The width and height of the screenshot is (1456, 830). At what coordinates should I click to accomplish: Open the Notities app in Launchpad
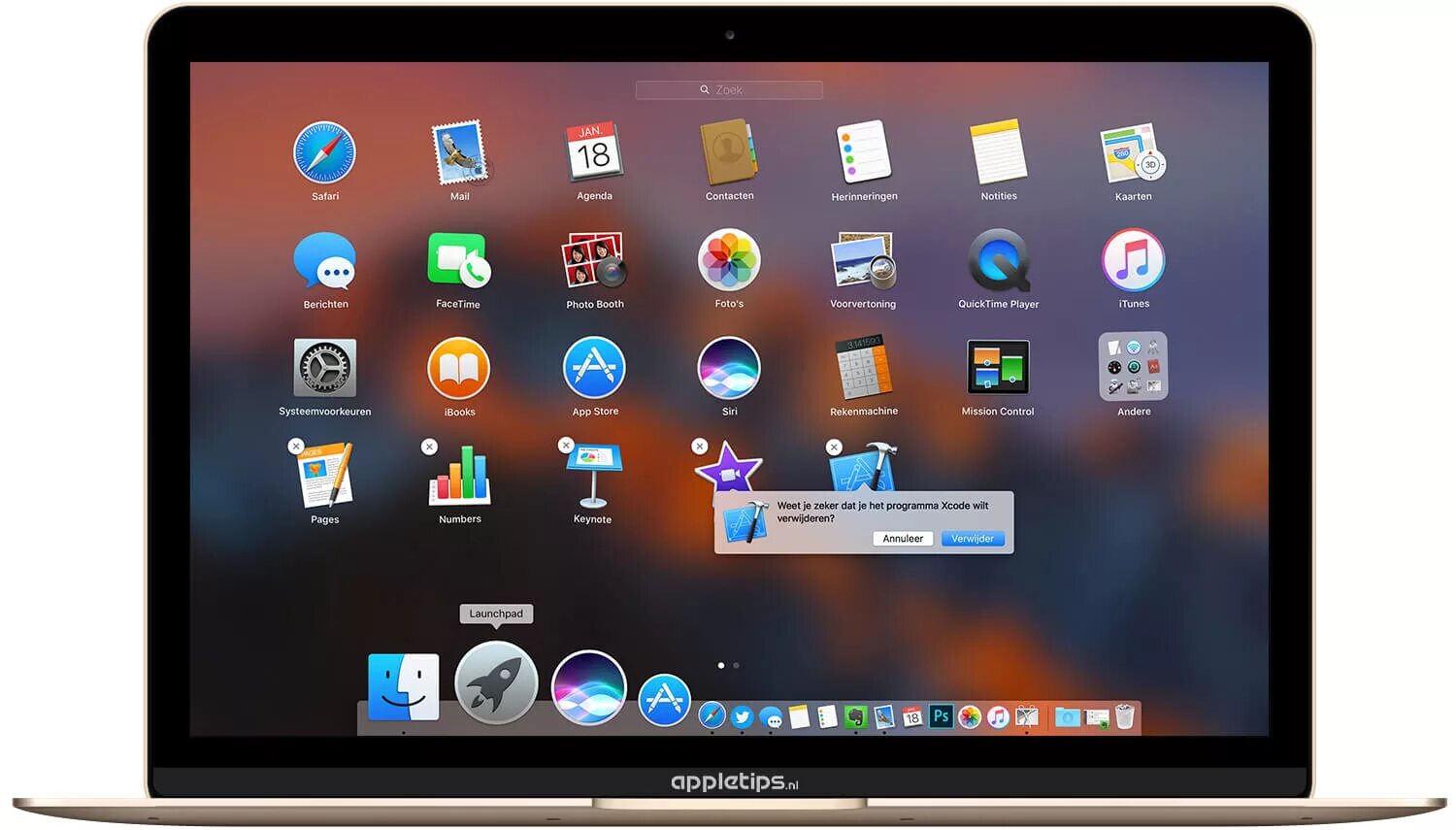tap(998, 152)
